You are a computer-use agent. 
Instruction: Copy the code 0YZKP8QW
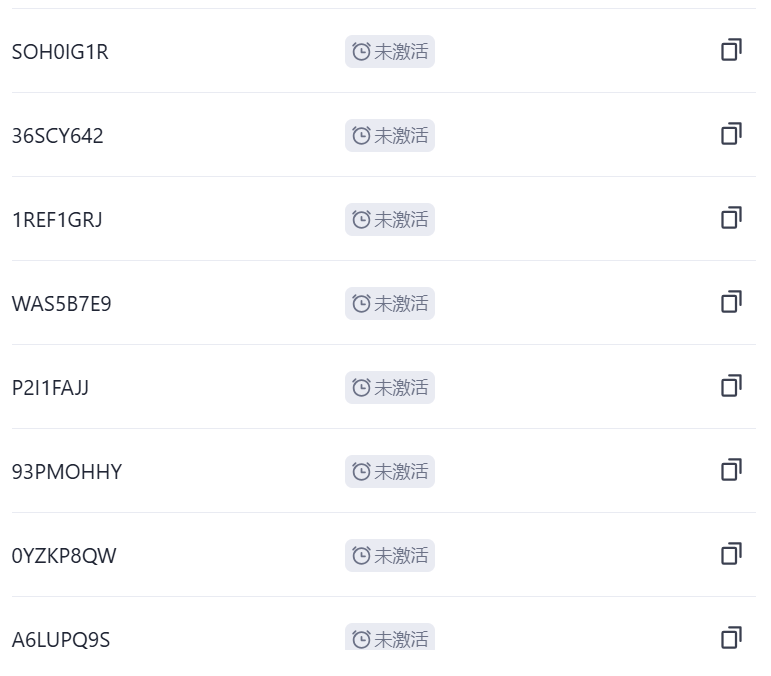coord(731,554)
